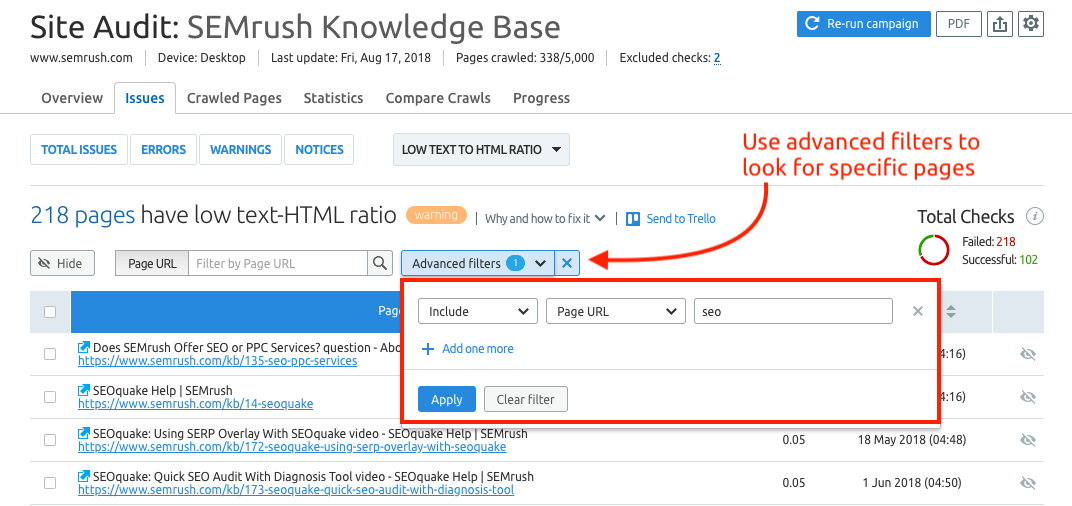This screenshot has height=506, width=1072.
Task: Filter by Notices
Action: [x=319, y=150]
